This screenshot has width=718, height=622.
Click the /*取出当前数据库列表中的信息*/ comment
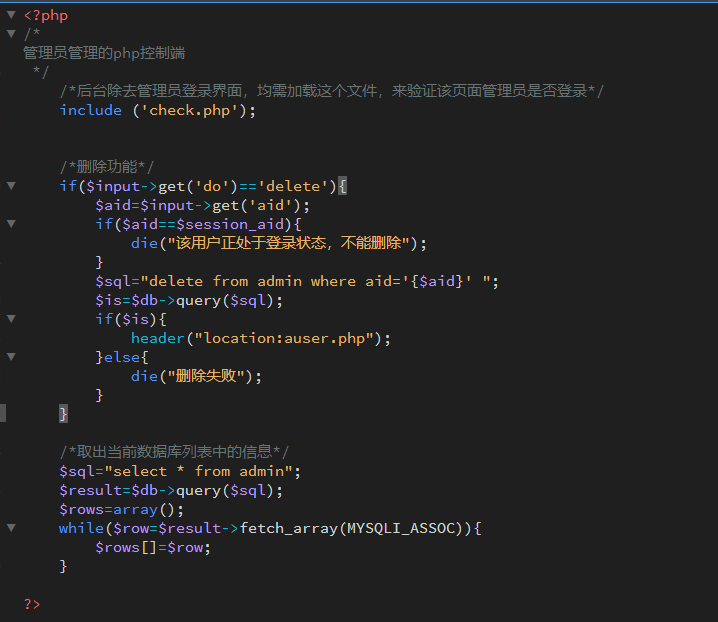click(x=174, y=452)
